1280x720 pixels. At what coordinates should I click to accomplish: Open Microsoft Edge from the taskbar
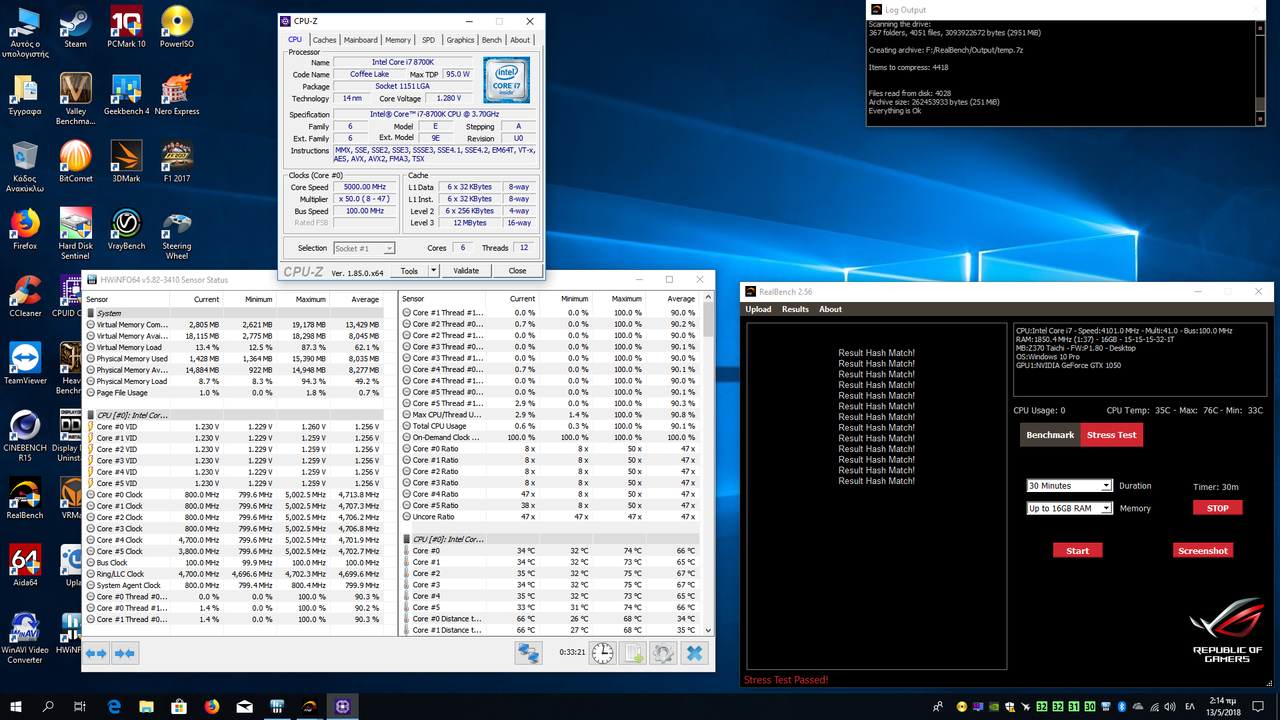[114, 706]
